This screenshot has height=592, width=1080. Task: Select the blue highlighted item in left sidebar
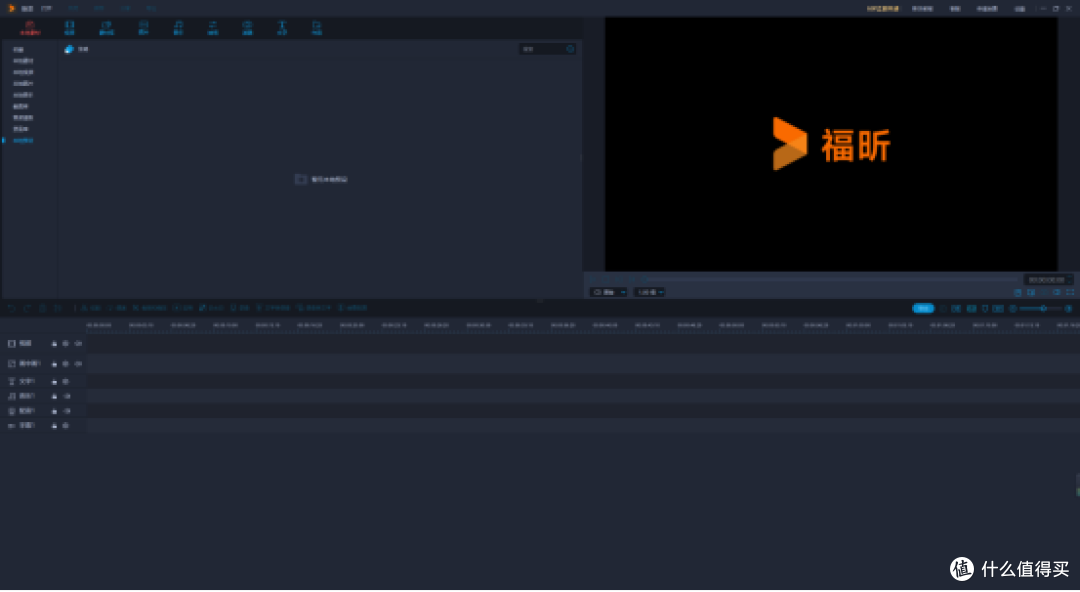[x=23, y=141]
